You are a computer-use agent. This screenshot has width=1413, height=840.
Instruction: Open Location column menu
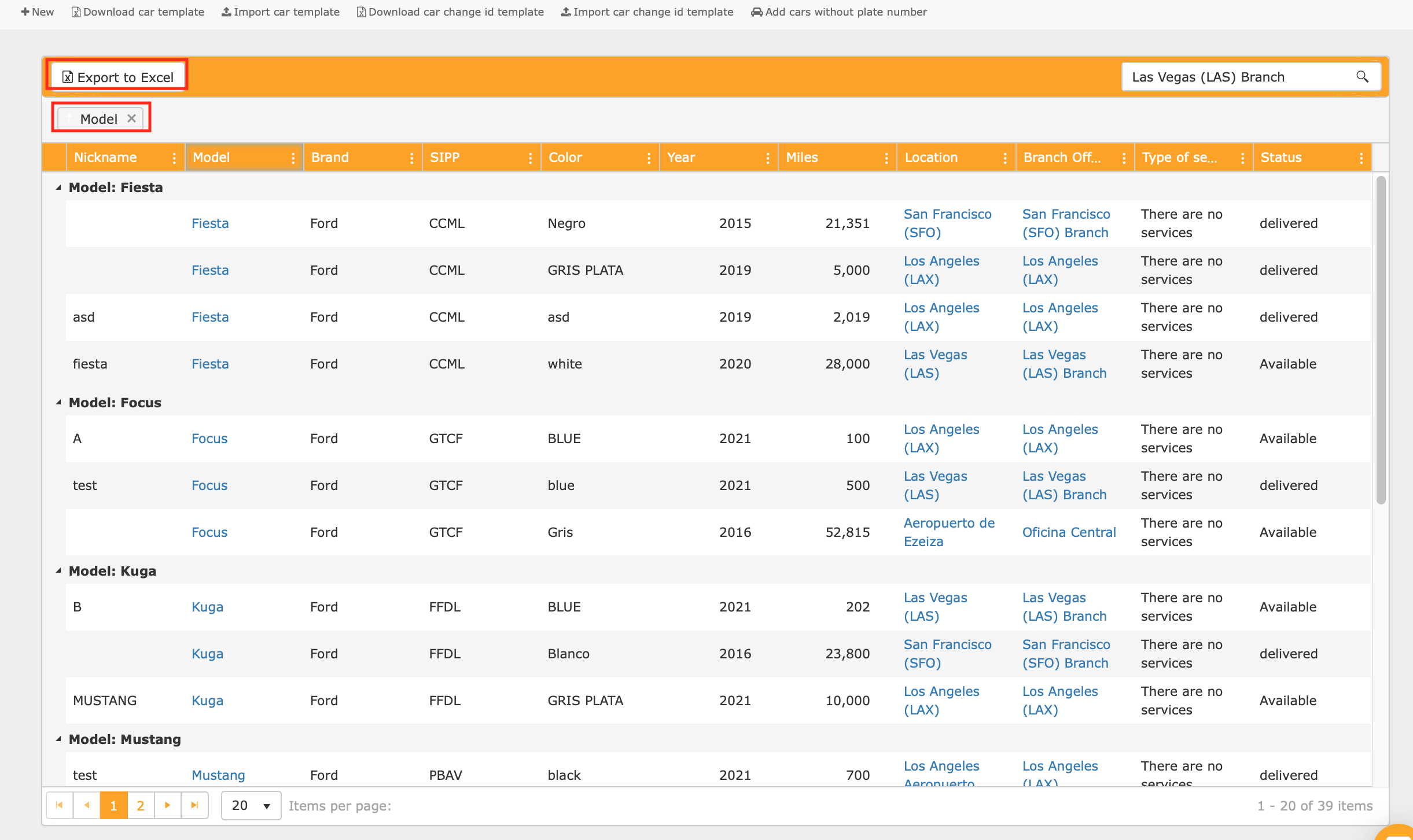click(1004, 157)
